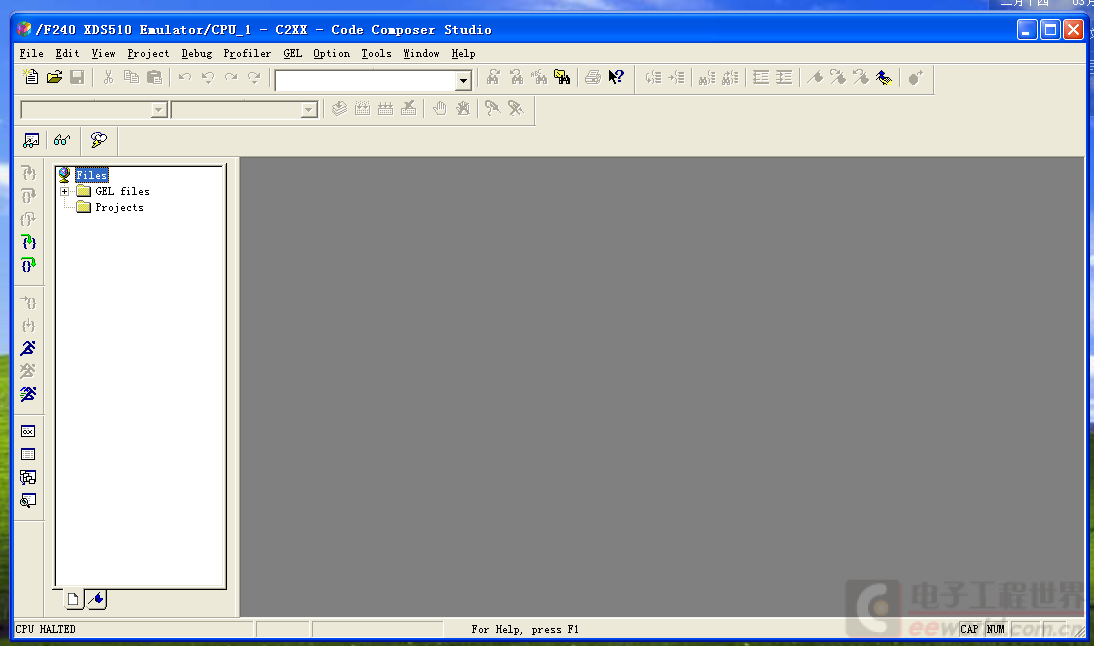Viewport: 1094px width, 646px height.
Task: Select the Projects folder
Action: click(x=119, y=208)
